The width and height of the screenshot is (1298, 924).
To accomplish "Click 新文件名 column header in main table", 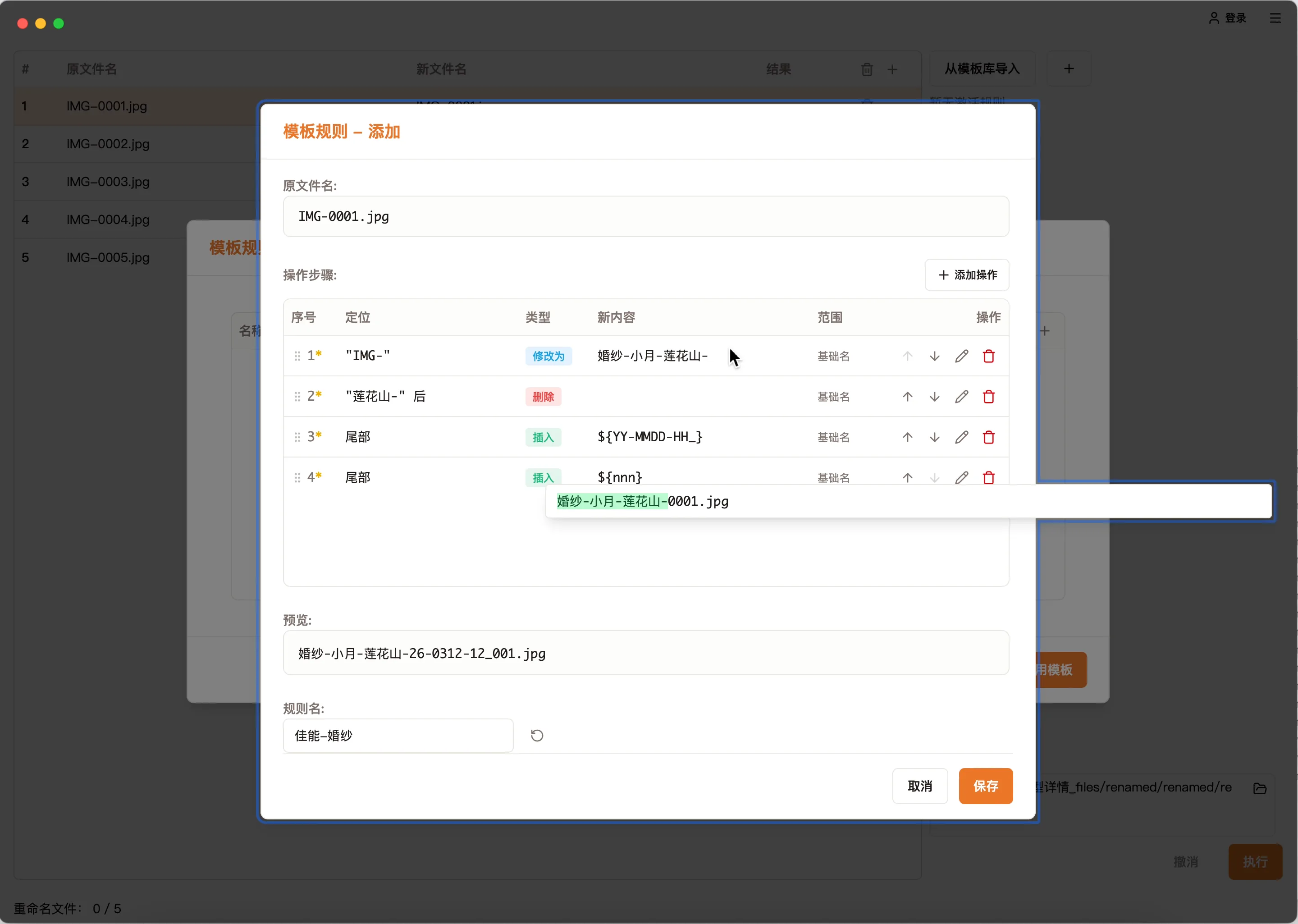I will tap(441, 69).
